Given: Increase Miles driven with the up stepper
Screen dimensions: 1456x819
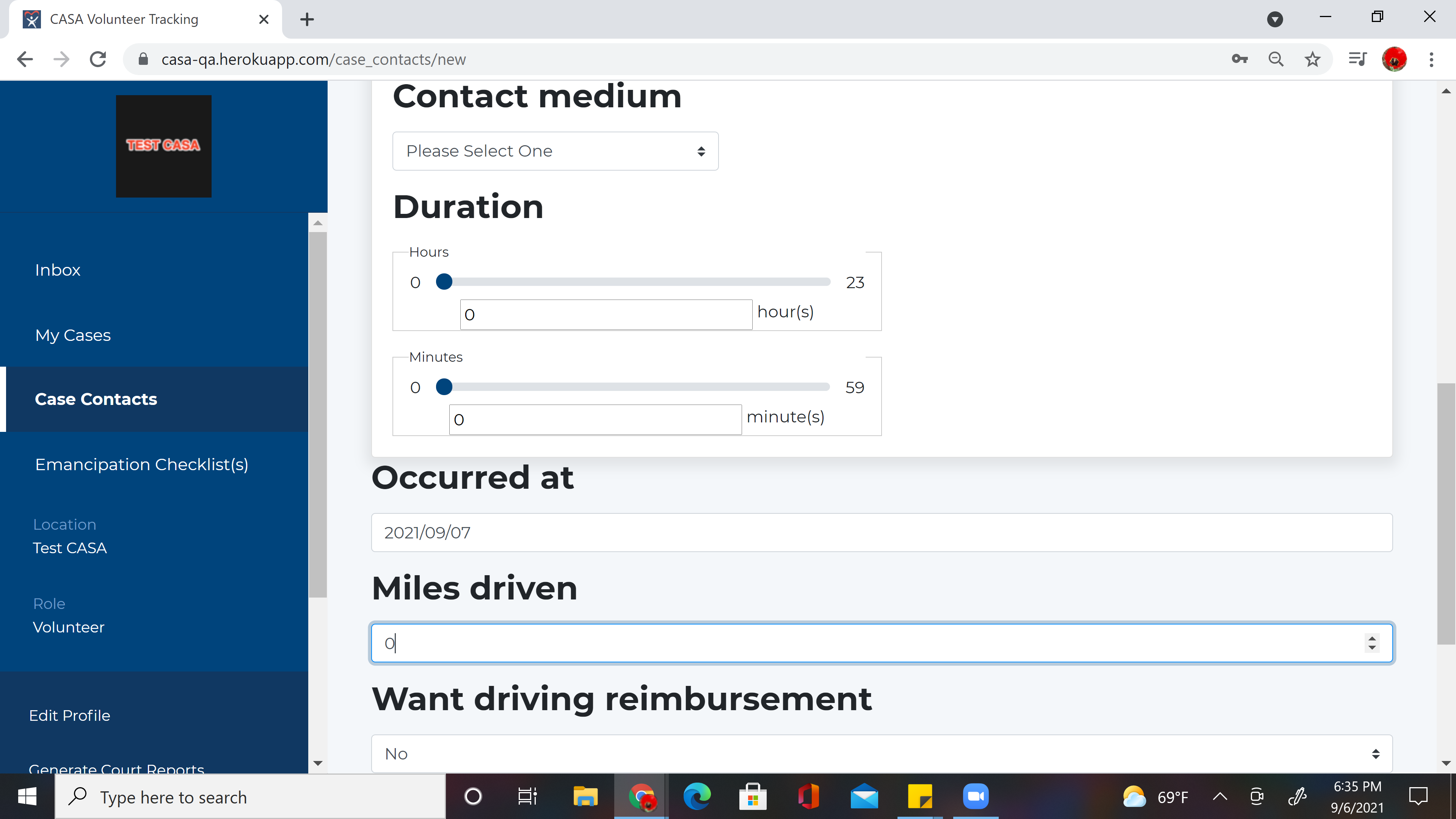Looking at the screenshot, I should click(1372, 638).
